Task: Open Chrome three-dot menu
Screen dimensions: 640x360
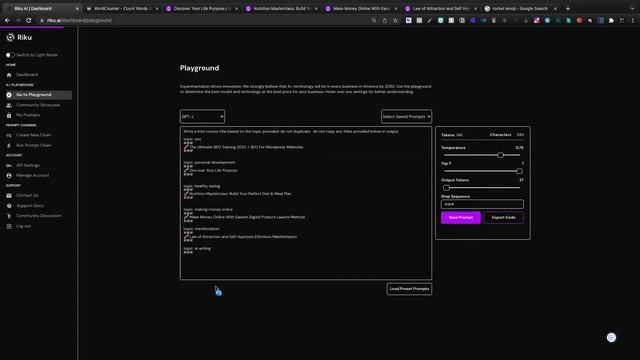Action: [633, 20]
